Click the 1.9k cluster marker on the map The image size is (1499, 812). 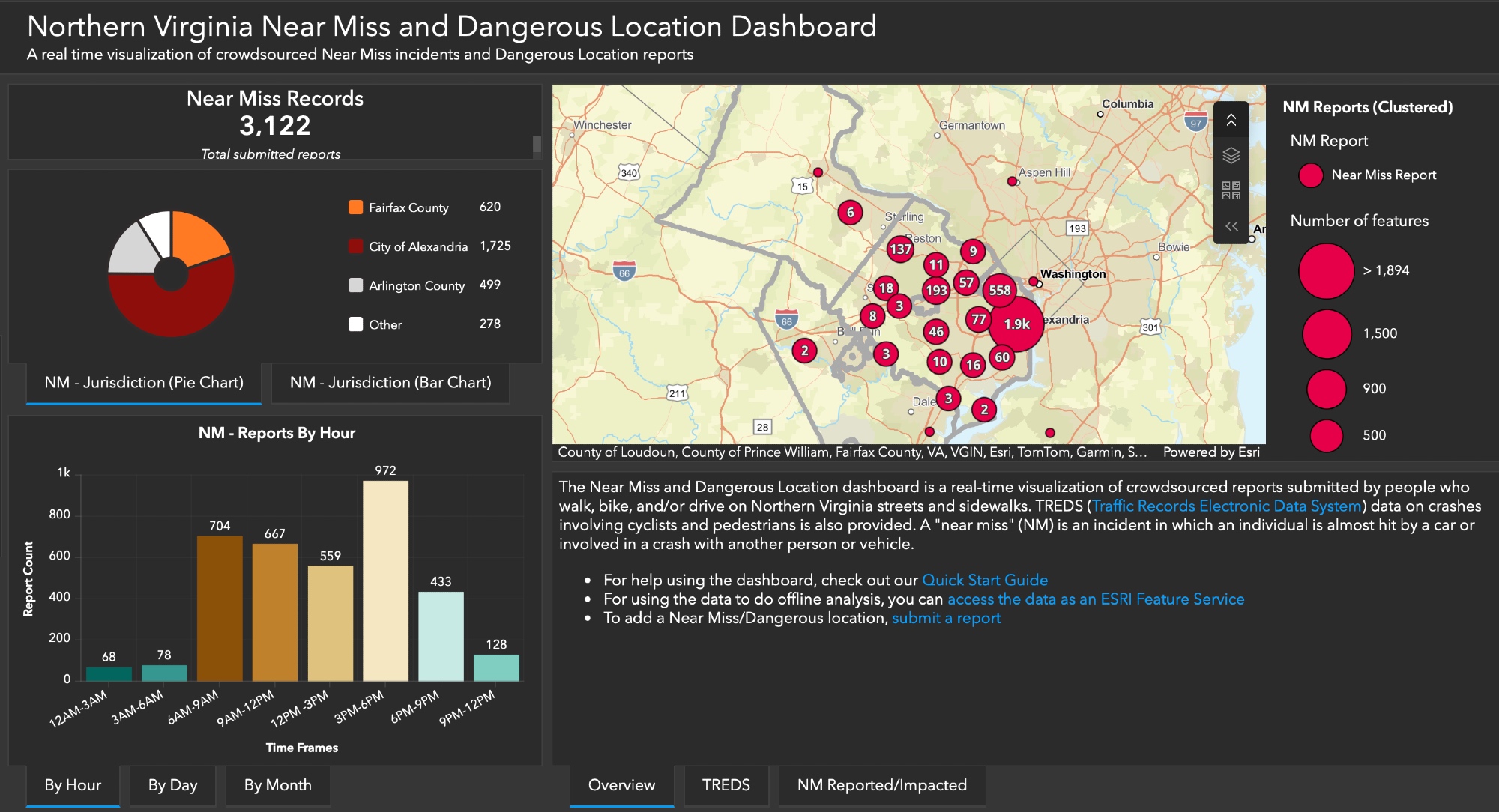click(x=1016, y=324)
